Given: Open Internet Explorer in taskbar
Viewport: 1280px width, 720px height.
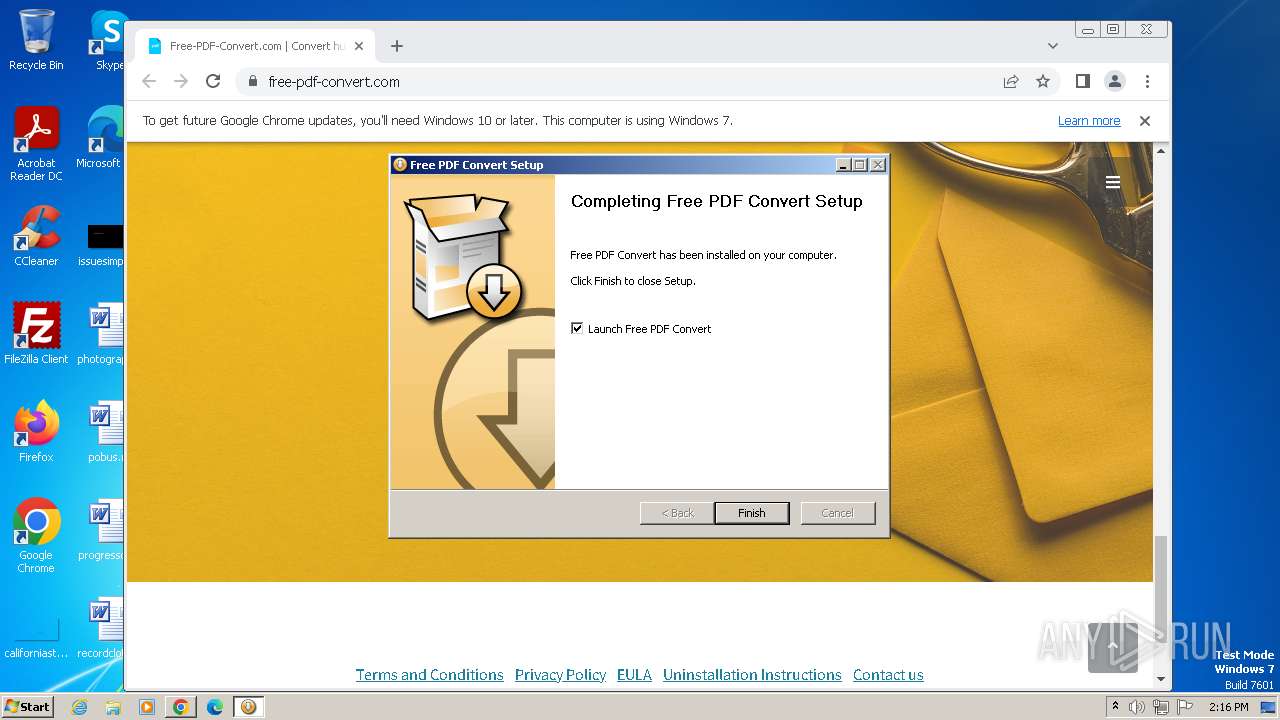Looking at the screenshot, I should pos(79,707).
